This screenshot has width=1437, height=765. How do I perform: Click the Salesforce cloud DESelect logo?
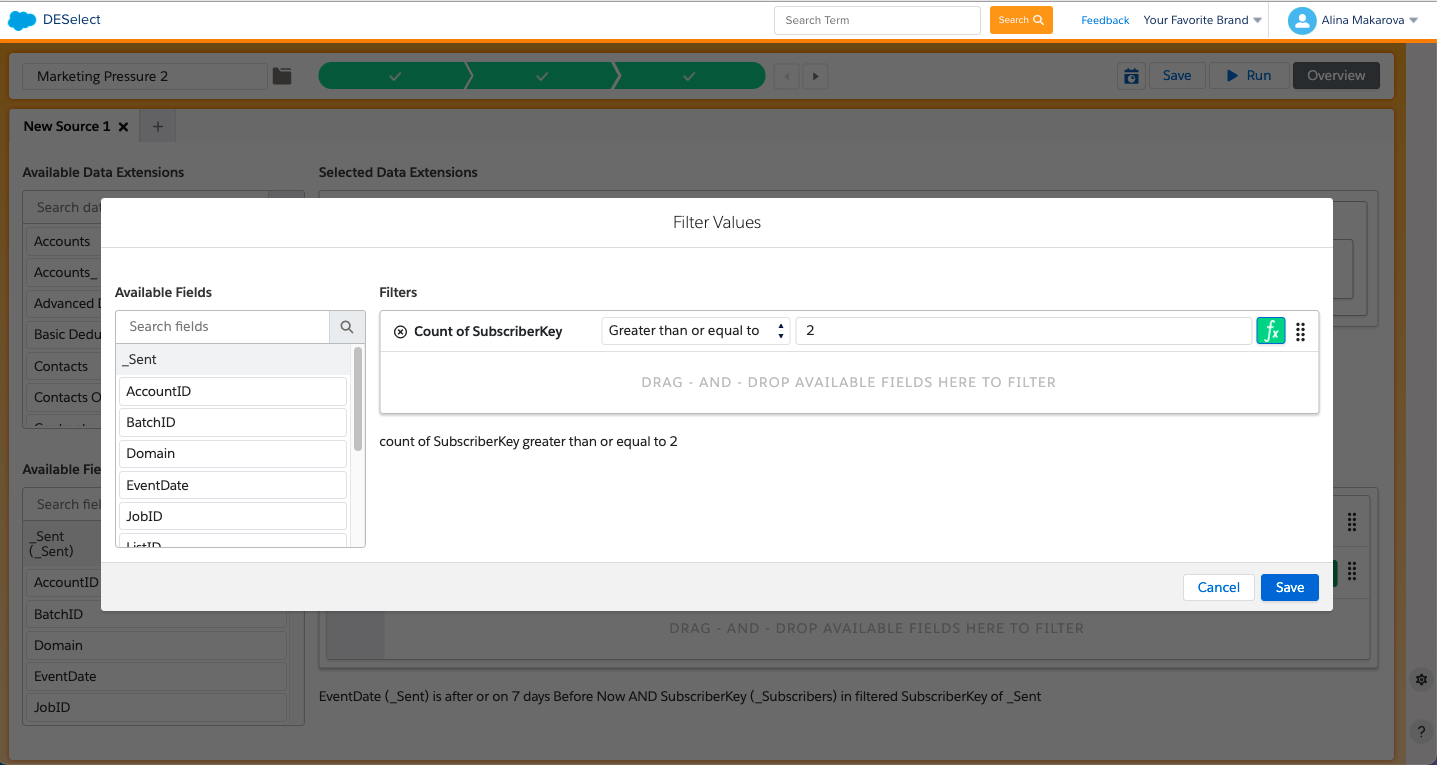click(x=22, y=20)
